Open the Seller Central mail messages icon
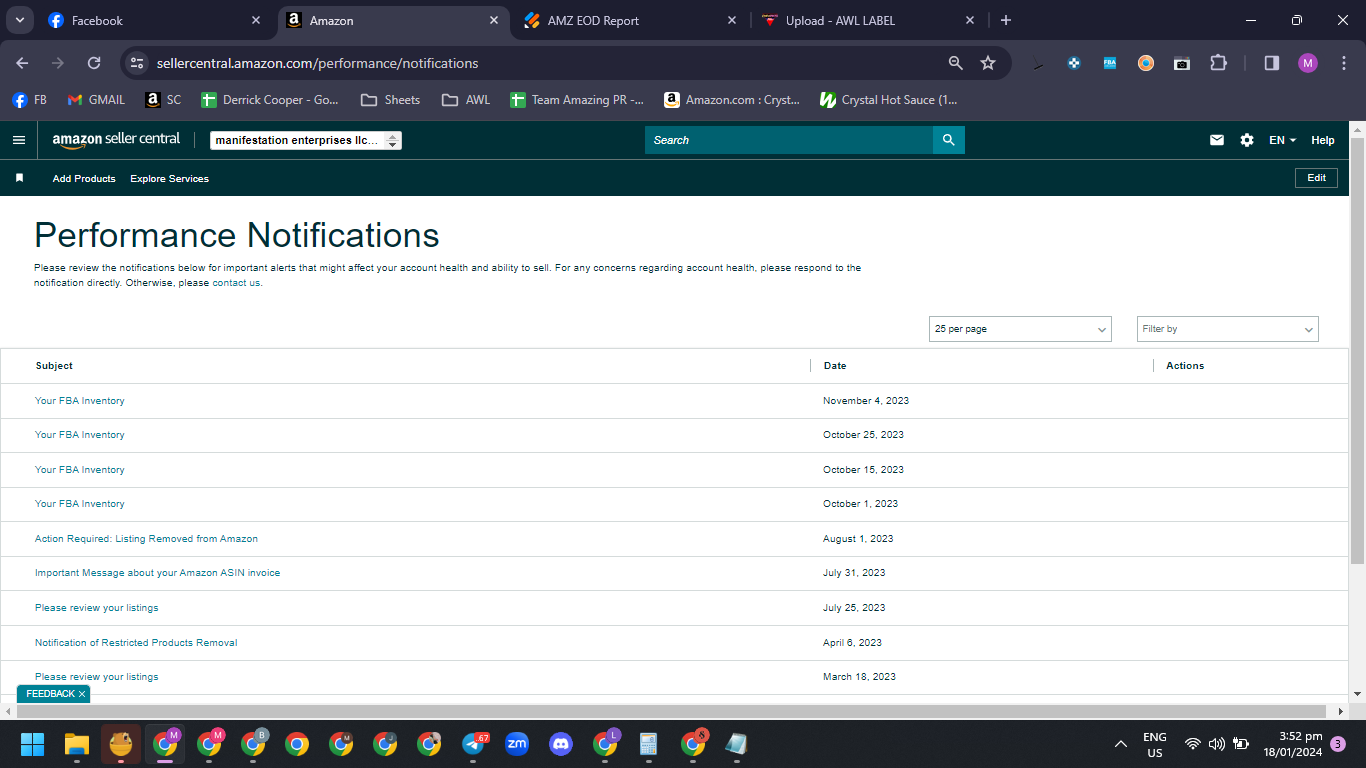Viewport: 1366px width, 768px height. pos(1217,140)
